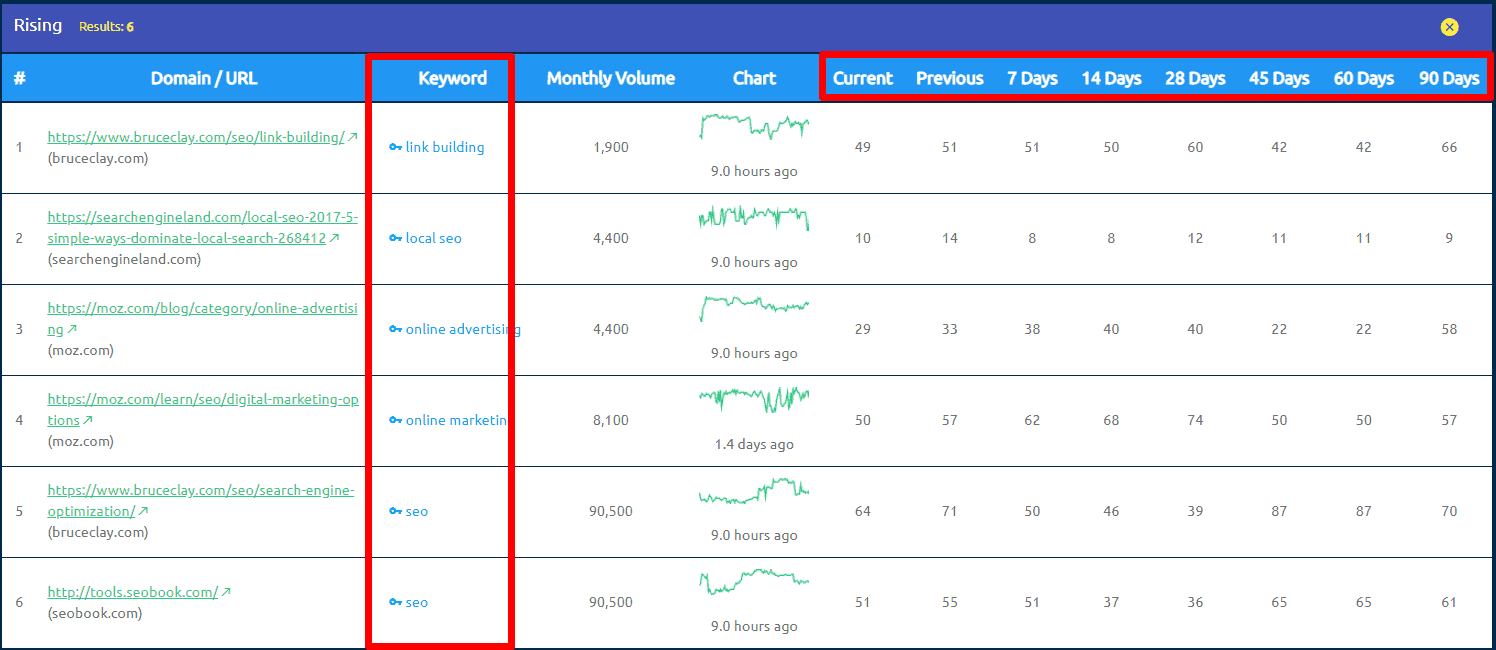The width and height of the screenshot is (1496, 650).
Task: Click the "8,100" monthly volume value
Action: click(x=611, y=420)
